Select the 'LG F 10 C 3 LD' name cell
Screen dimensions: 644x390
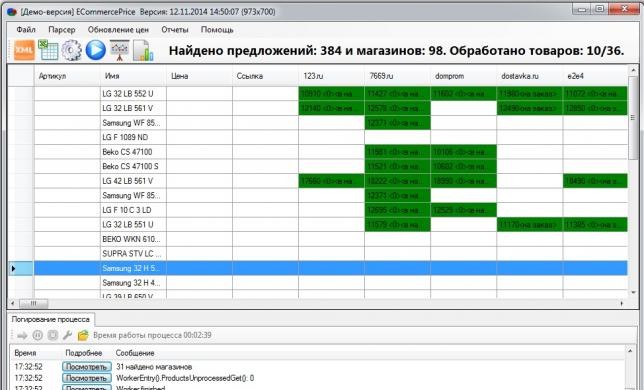[x=133, y=210]
